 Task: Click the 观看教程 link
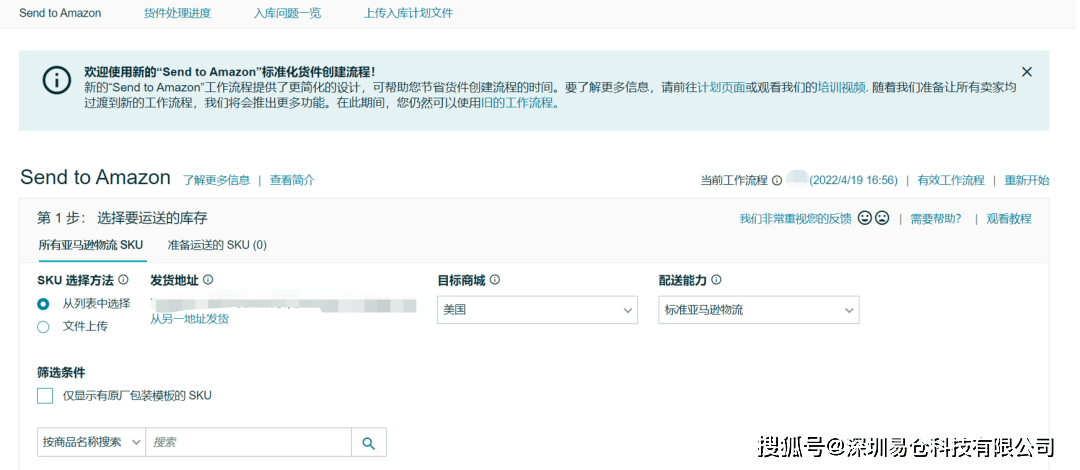click(1009, 218)
